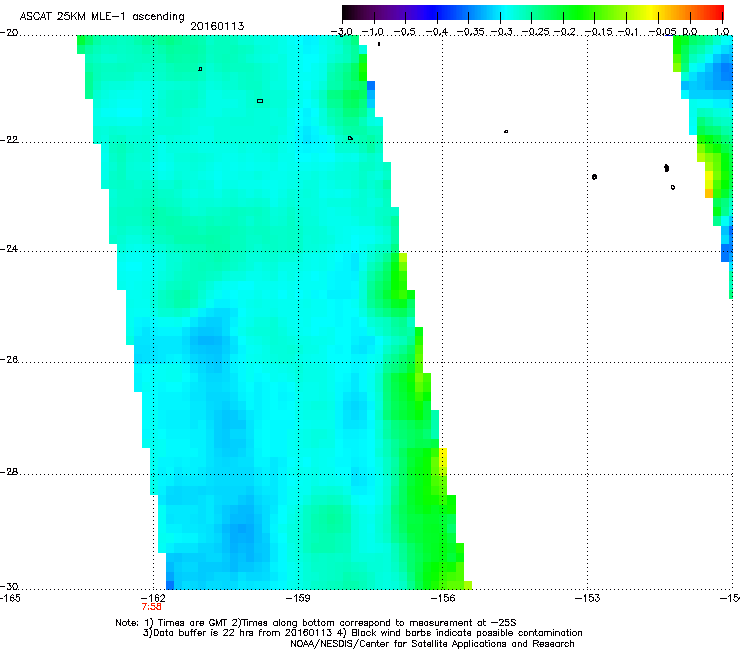Click the NOAA/NESDIS credit line
The image size is (740, 650).
[432, 644]
